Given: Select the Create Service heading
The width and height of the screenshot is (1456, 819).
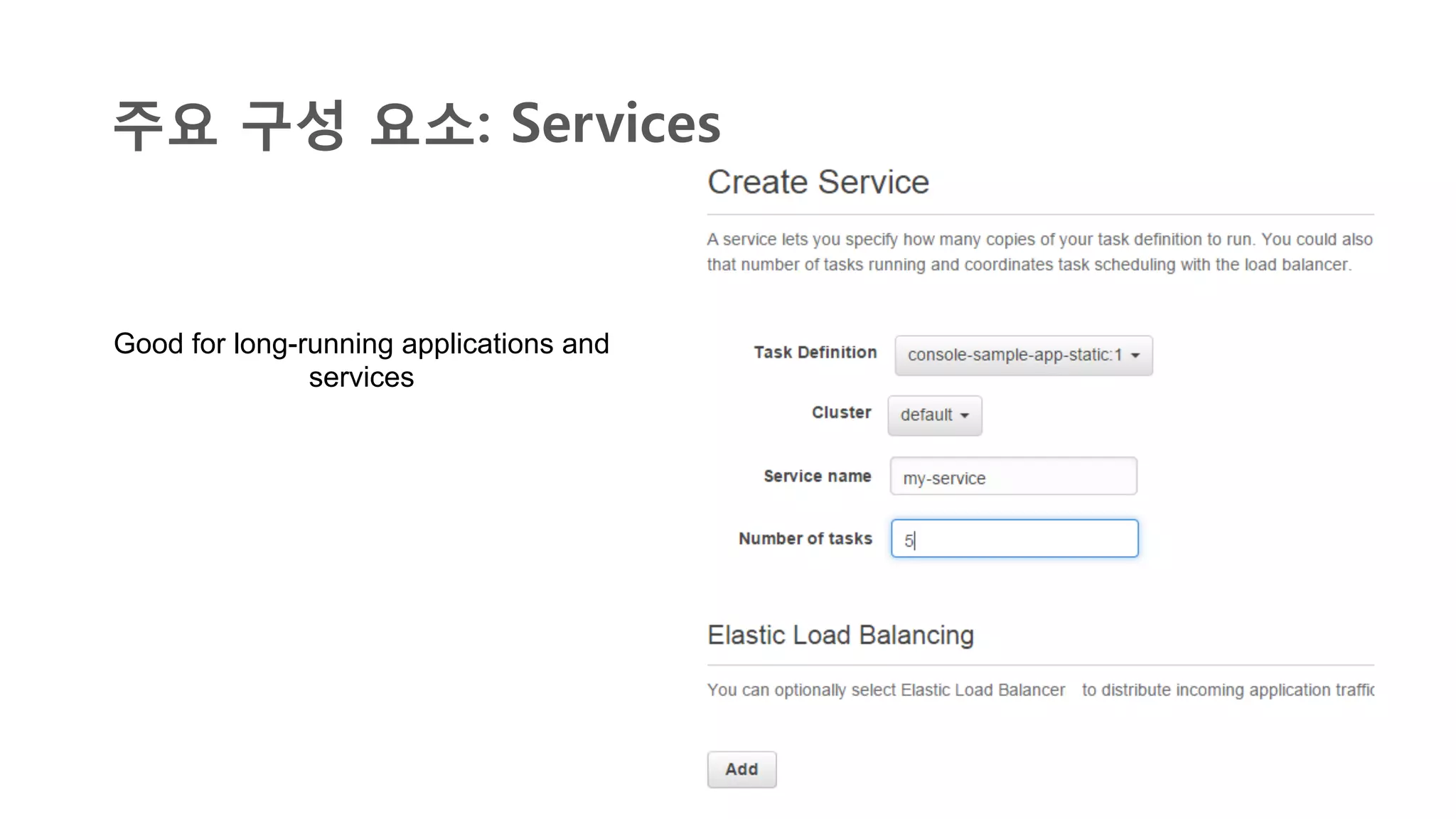Looking at the screenshot, I should pyautogui.click(x=818, y=182).
